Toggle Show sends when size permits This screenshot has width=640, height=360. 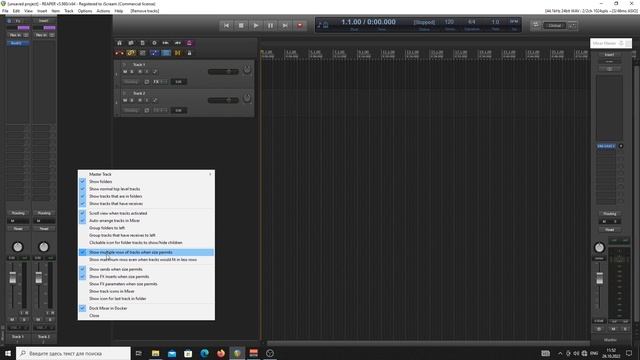coord(146,269)
